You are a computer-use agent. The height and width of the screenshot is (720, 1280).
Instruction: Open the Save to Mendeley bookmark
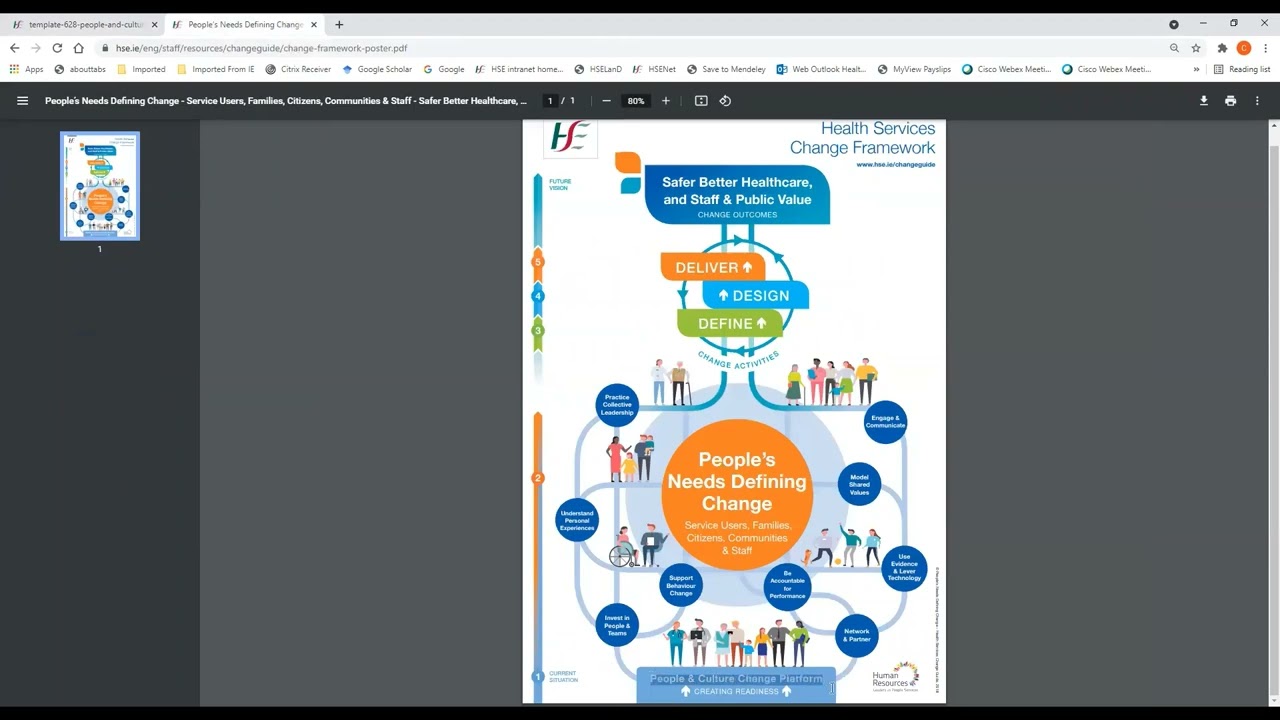point(726,69)
